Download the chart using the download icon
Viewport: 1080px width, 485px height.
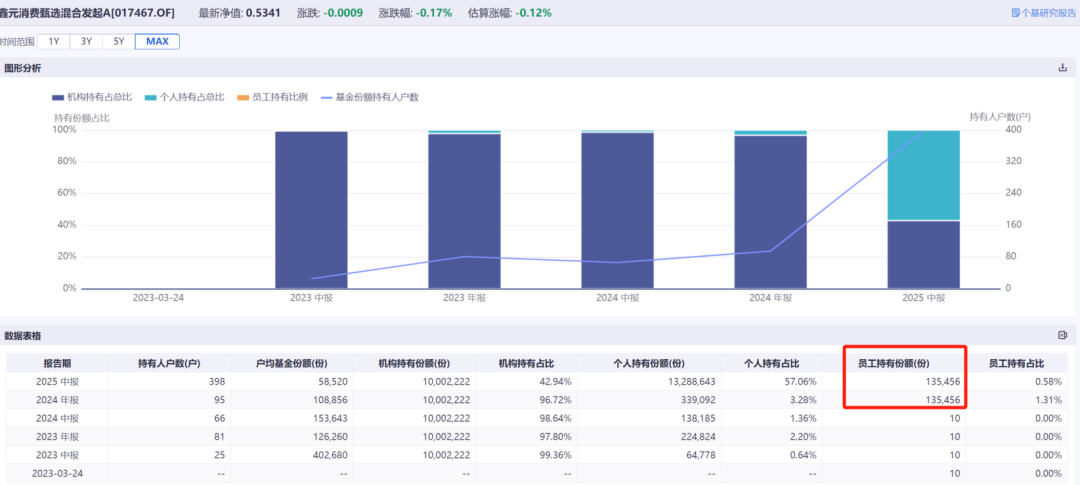click(1062, 68)
